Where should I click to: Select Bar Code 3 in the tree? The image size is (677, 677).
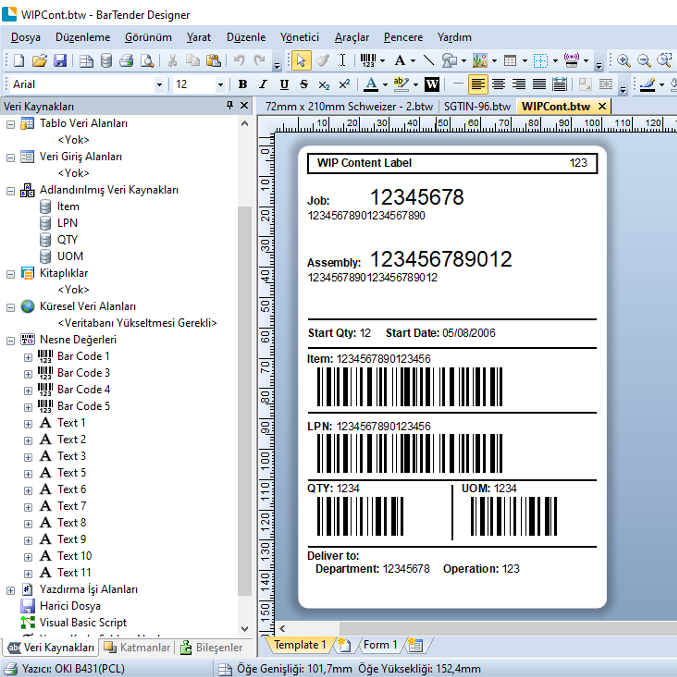(83, 373)
